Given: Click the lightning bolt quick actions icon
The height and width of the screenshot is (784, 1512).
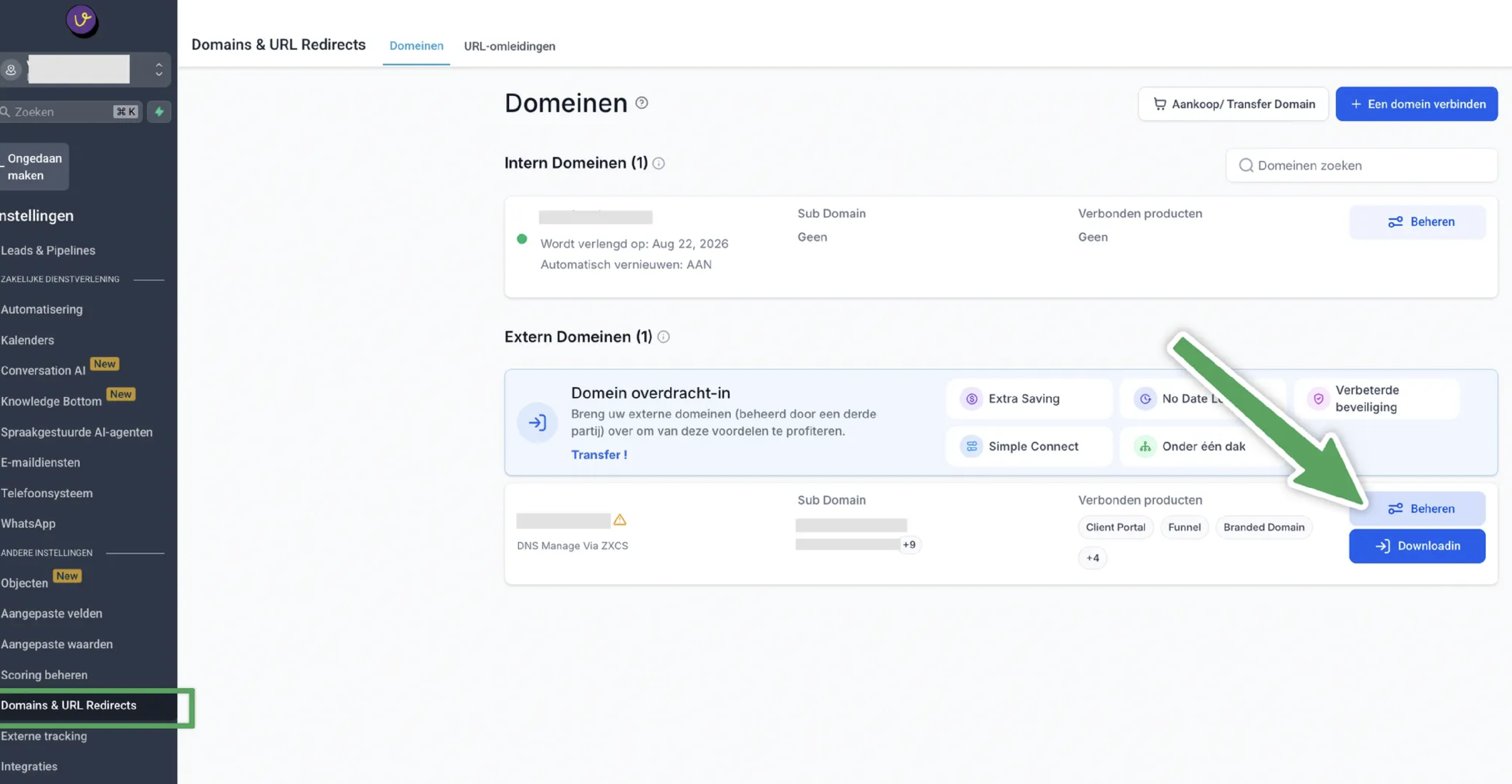Looking at the screenshot, I should (x=159, y=111).
